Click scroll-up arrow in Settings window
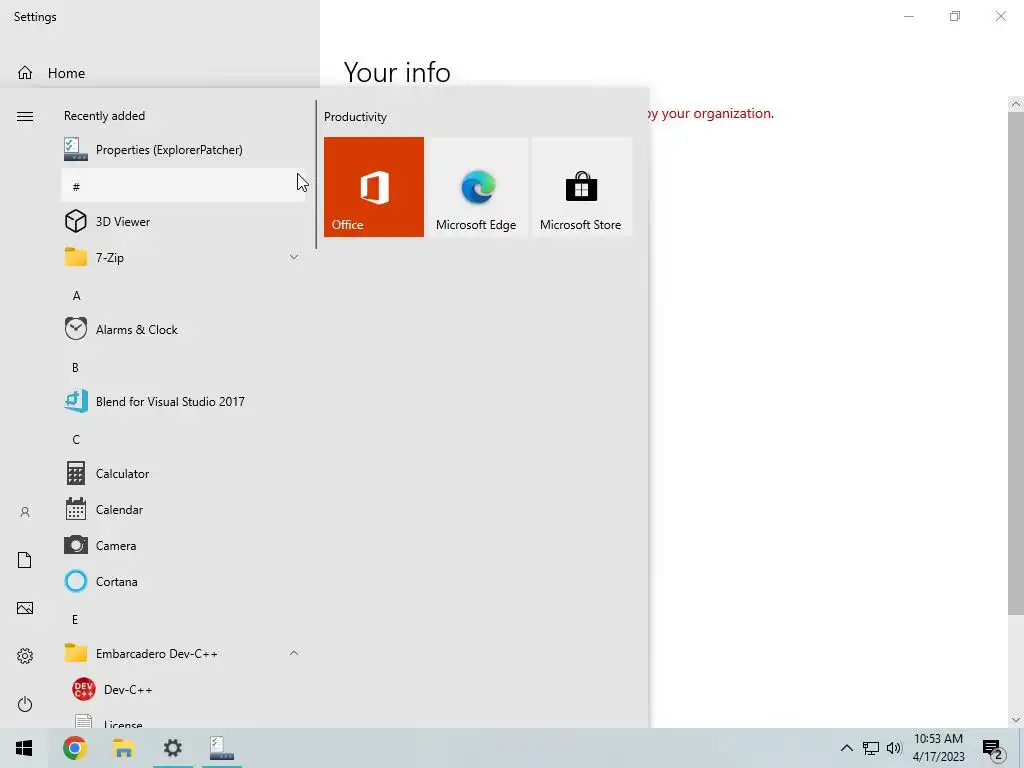Screen dimensions: 1024x768 tap(1016, 104)
